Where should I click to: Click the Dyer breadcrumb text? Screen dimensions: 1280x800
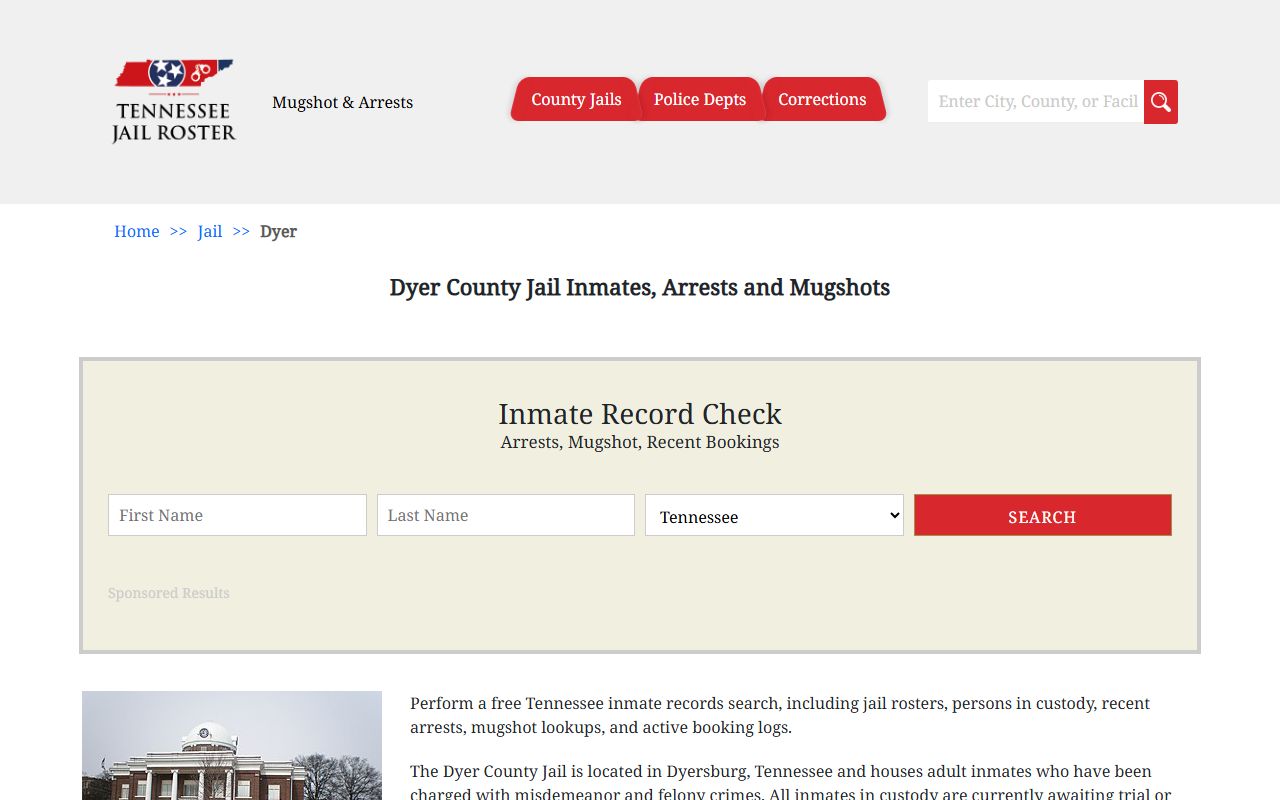278,231
